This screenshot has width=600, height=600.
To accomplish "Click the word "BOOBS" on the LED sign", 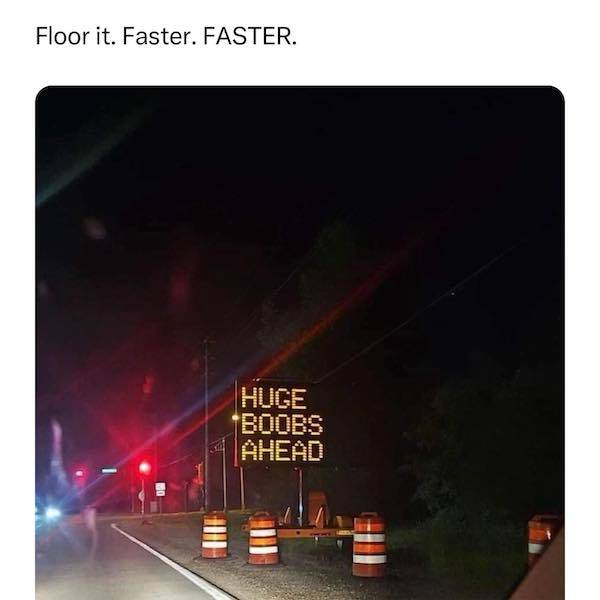I will pyautogui.click(x=282, y=424).
